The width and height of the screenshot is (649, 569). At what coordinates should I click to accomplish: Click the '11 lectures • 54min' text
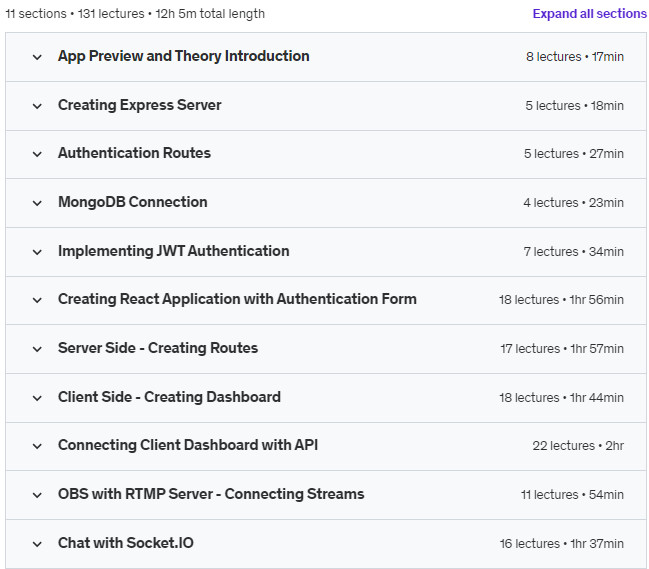(572, 495)
